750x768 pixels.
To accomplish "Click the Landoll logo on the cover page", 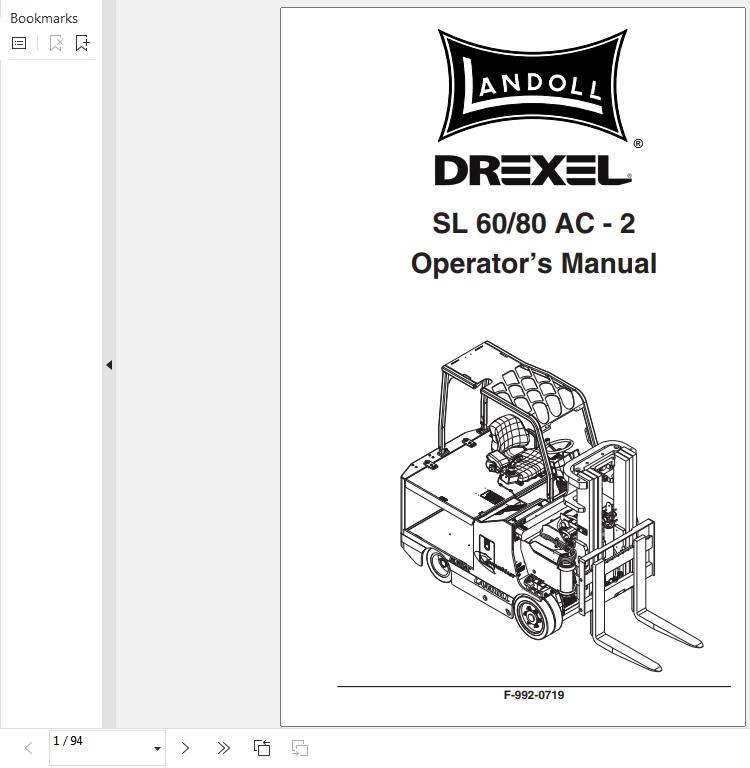I will tap(532, 86).
